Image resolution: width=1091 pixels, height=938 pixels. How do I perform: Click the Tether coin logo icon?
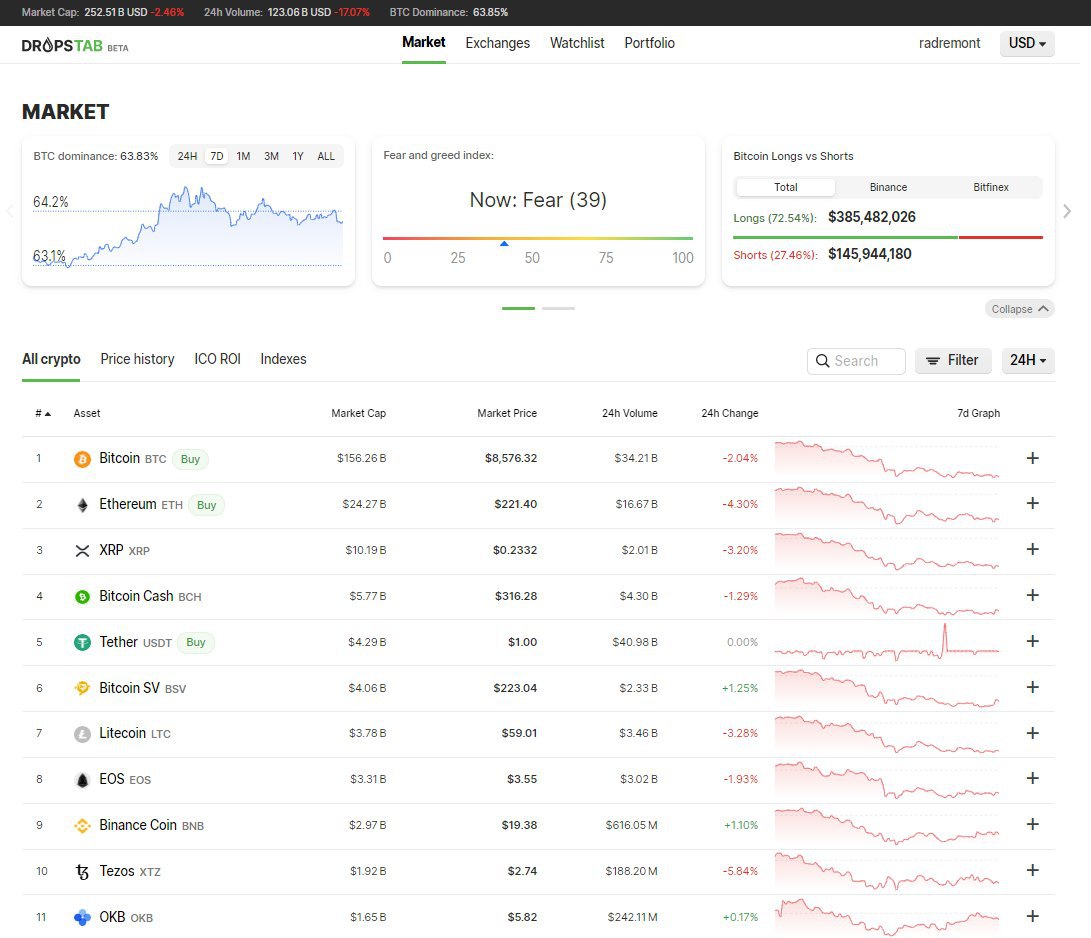click(x=82, y=643)
